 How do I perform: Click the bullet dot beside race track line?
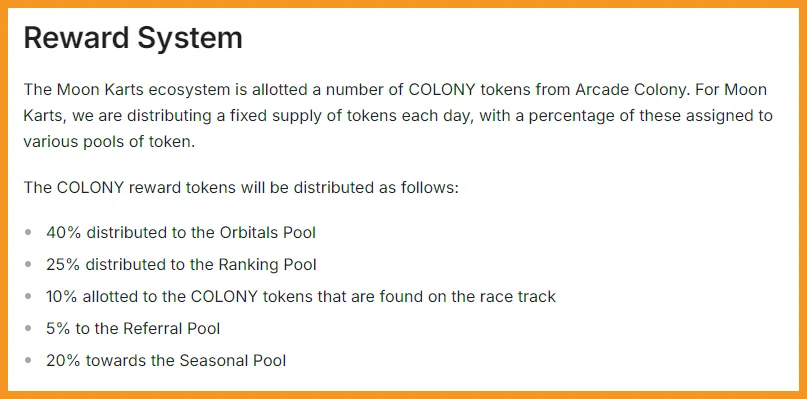click(28, 296)
